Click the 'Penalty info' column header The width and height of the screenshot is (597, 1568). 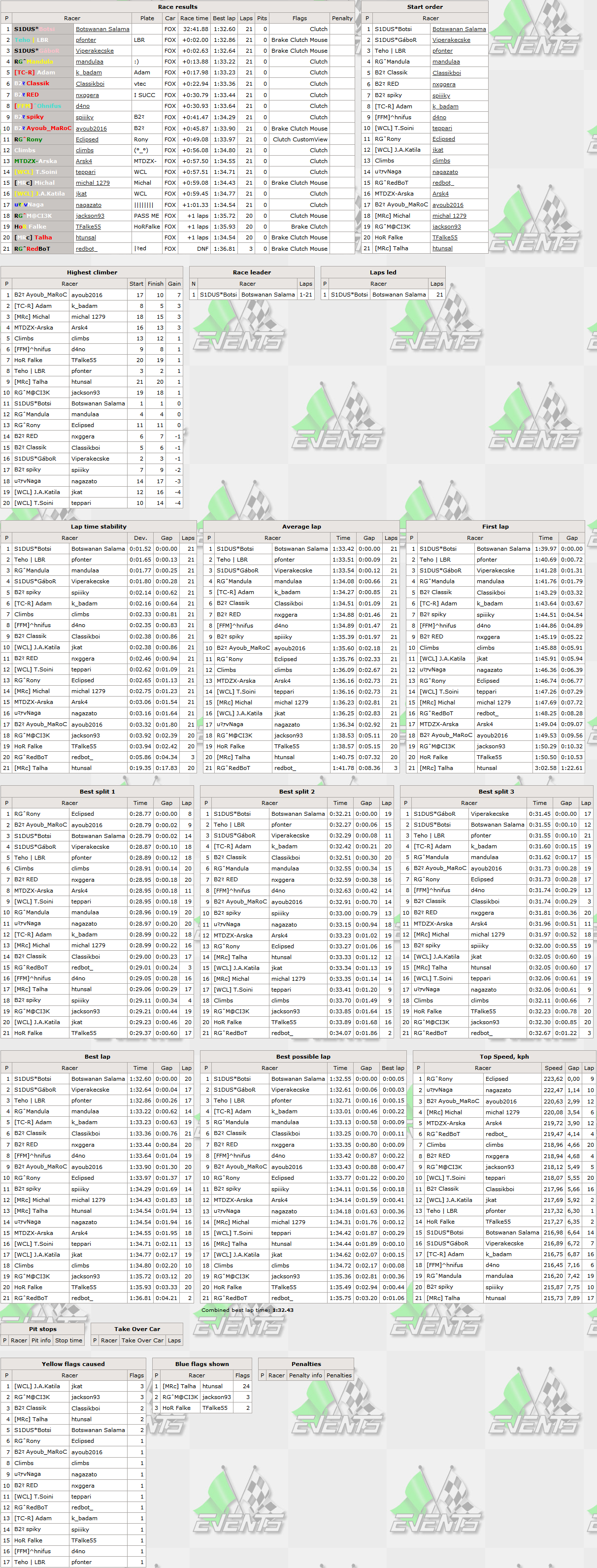click(305, 1376)
